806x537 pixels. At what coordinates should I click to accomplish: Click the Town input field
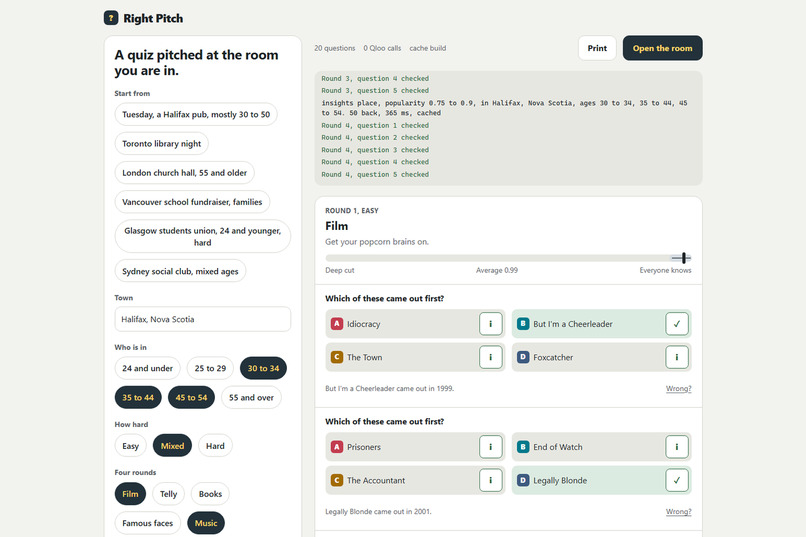203,319
